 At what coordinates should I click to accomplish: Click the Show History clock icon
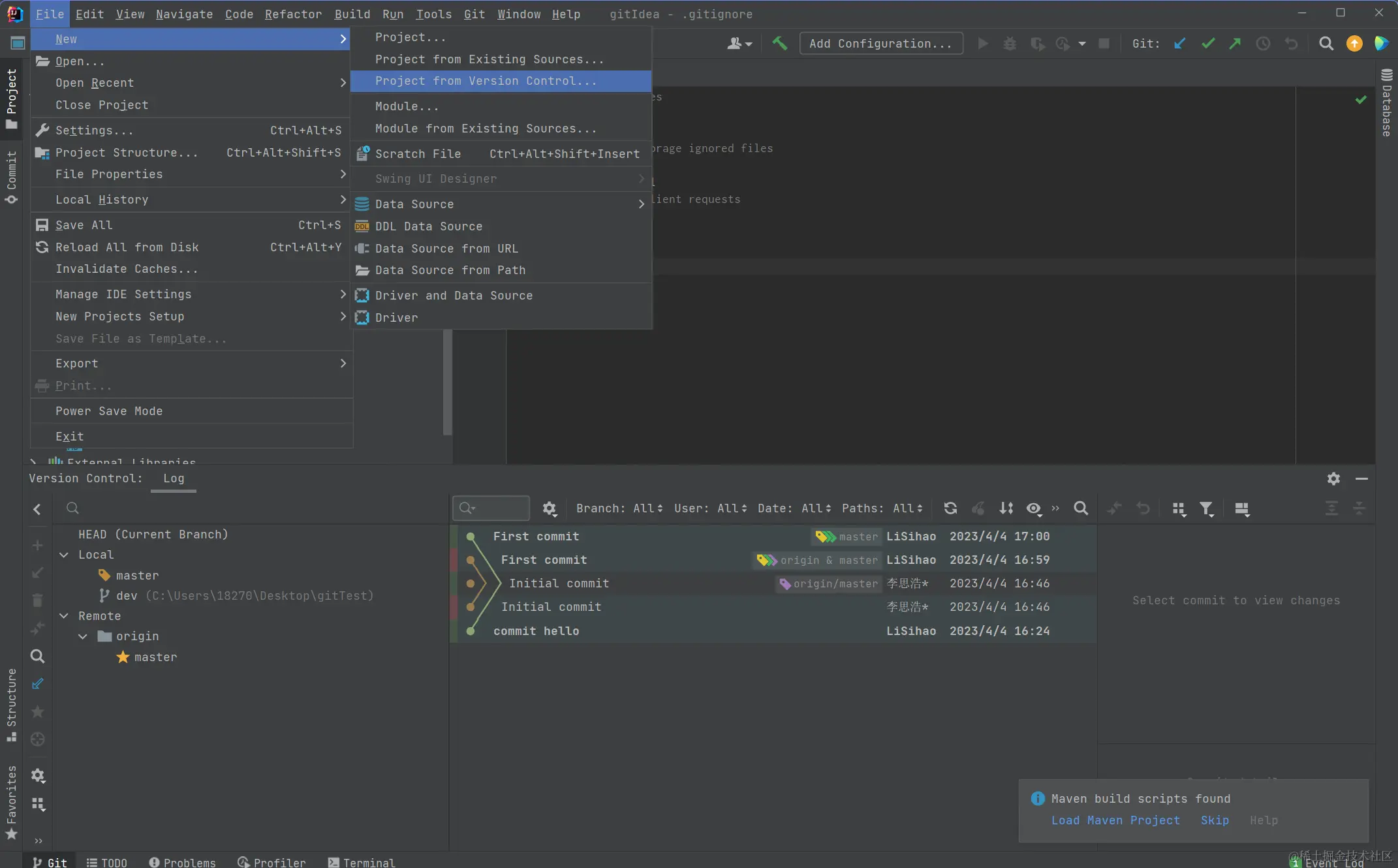pyautogui.click(x=1263, y=44)
